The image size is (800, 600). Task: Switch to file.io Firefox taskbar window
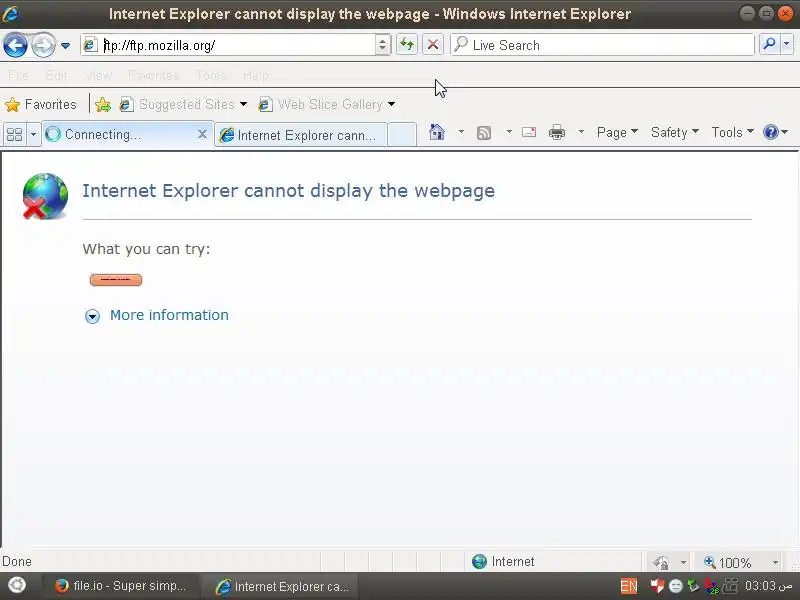click(x=121, y=586)
